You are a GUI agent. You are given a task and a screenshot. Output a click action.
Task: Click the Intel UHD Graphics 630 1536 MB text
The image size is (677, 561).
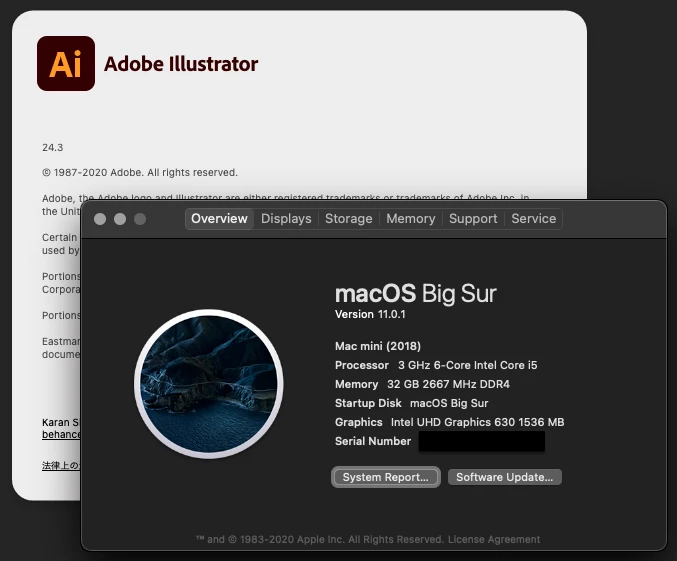(x=478, y=422)
